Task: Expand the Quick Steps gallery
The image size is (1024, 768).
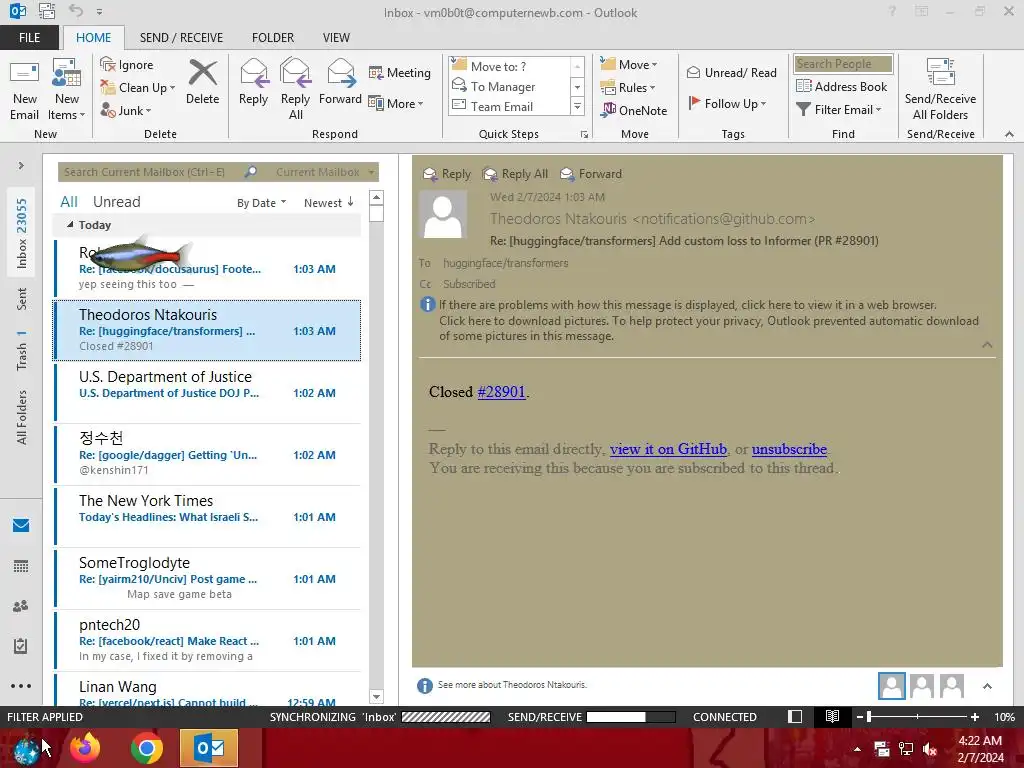Action: (577, 106)
